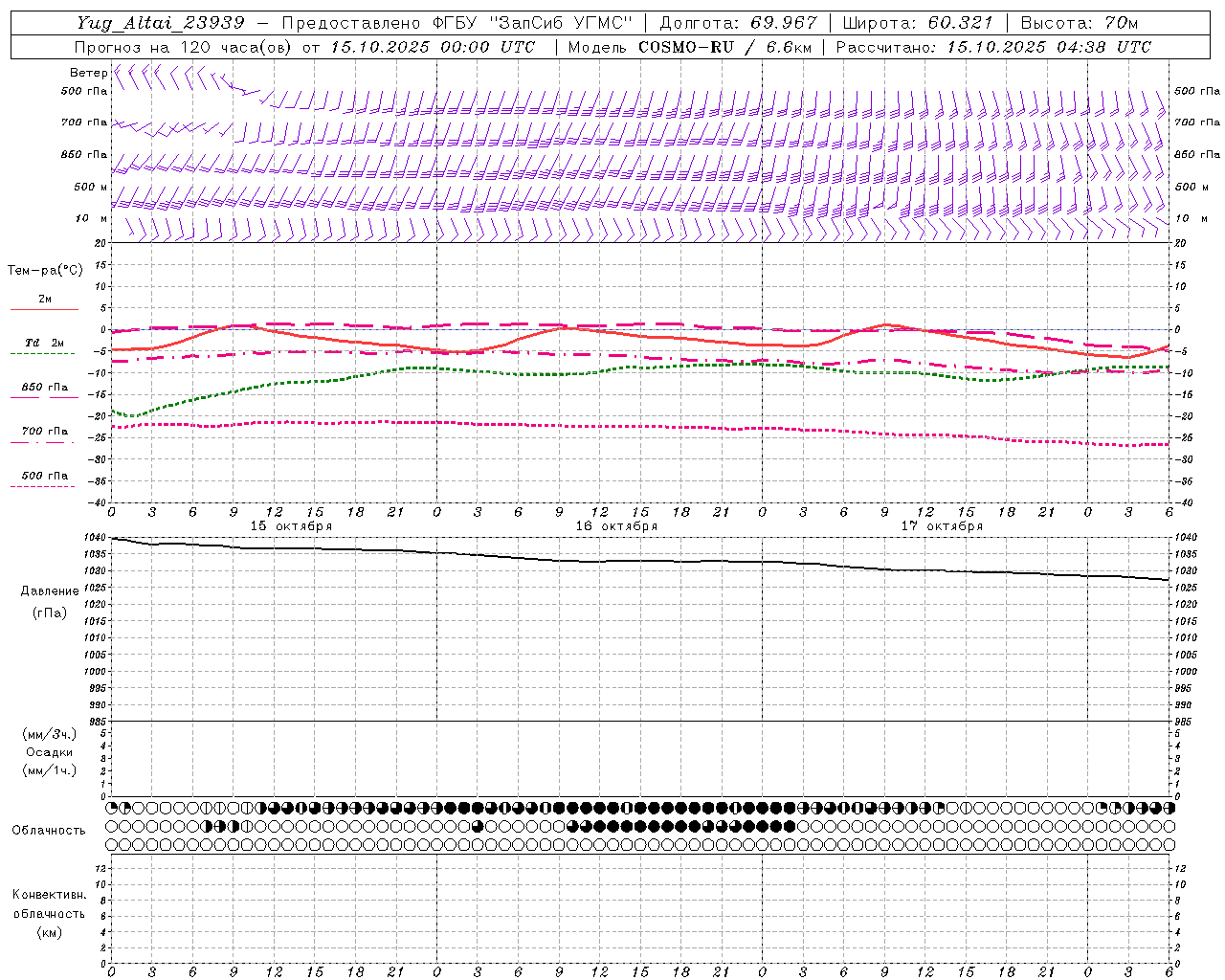1225x980 pixels.
Task: Select the 'Высота: 70м' elevation text
Action: coord(1080,23)
